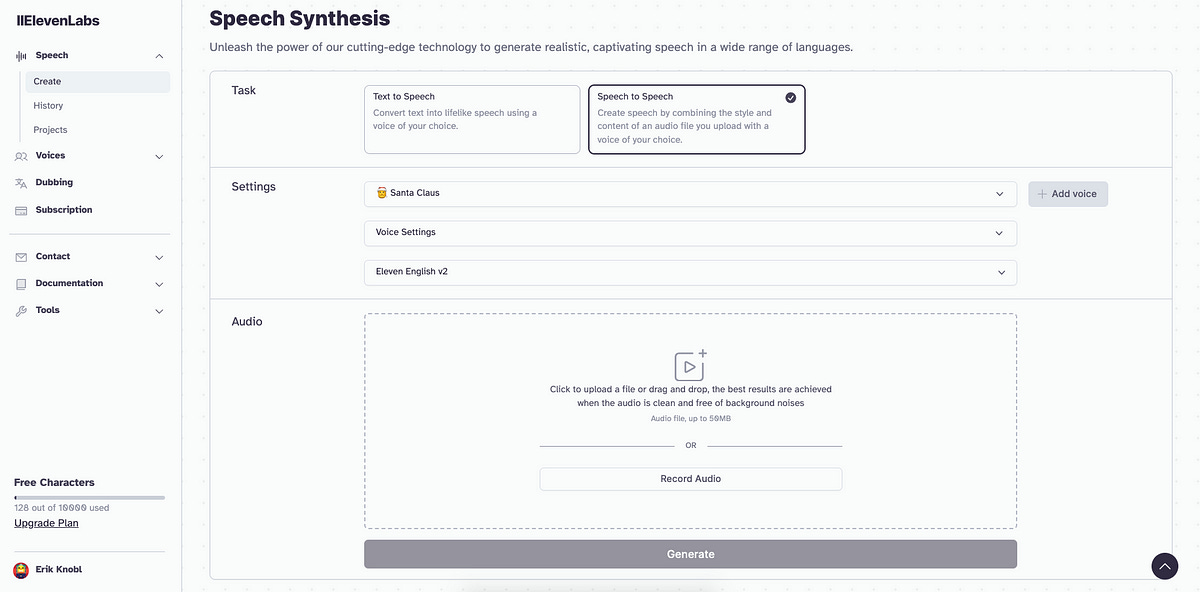
Task: Open the Voices menu label
Action: pos(50,155)
